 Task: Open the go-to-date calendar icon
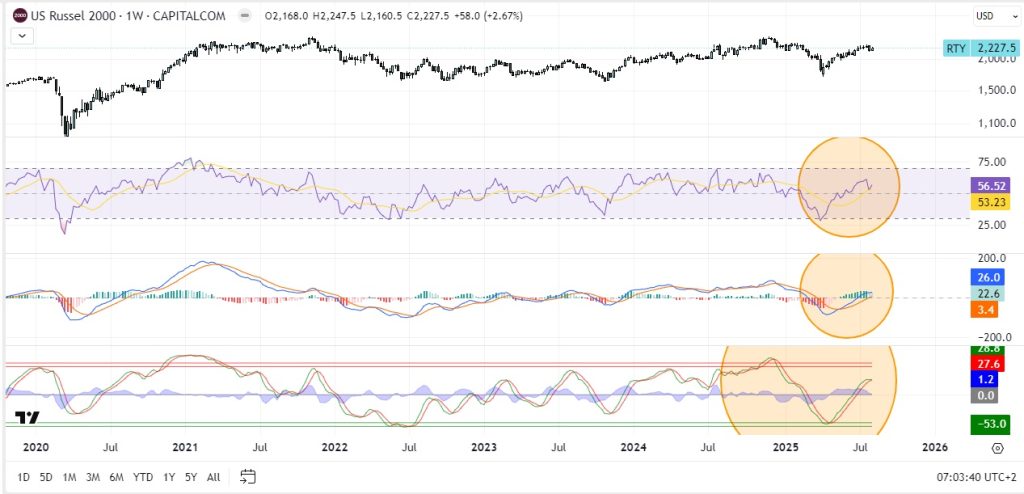(249, 477)
